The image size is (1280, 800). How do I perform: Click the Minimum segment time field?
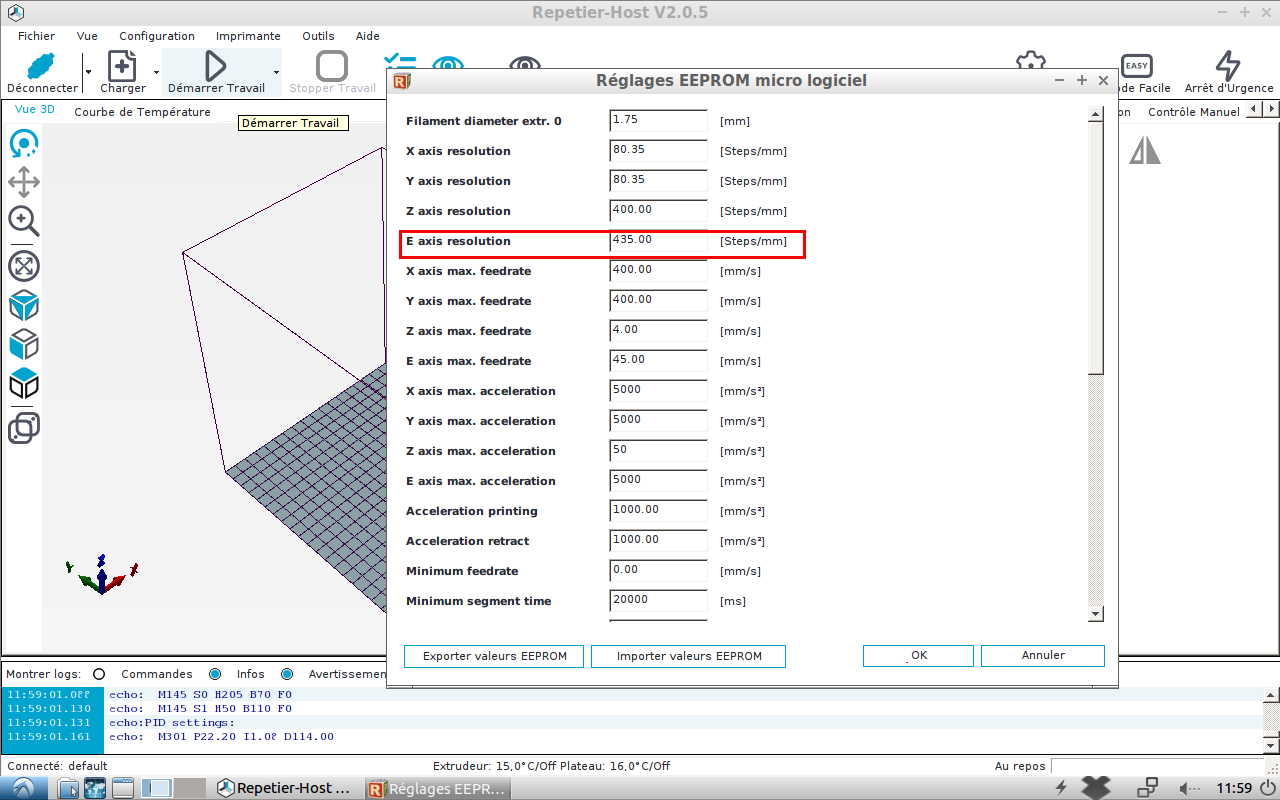(658, 601)
